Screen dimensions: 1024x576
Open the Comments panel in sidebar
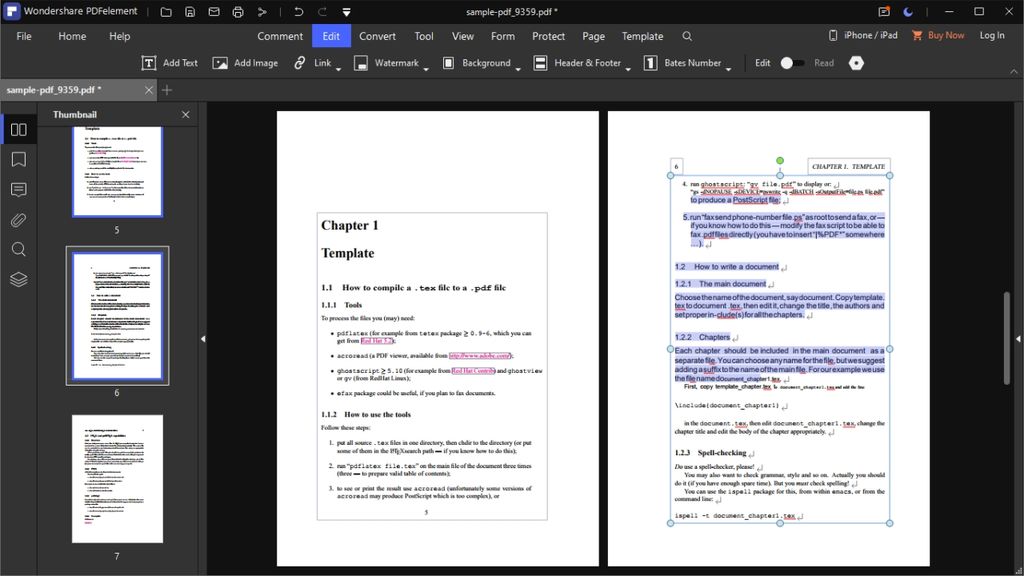coord(18,190)
